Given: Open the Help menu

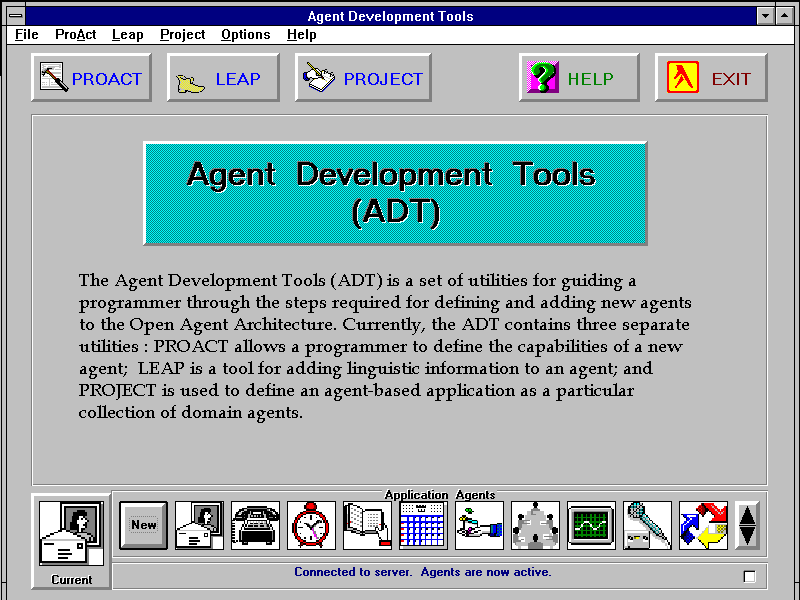Looking at the screenshot, I should (302, 35).
